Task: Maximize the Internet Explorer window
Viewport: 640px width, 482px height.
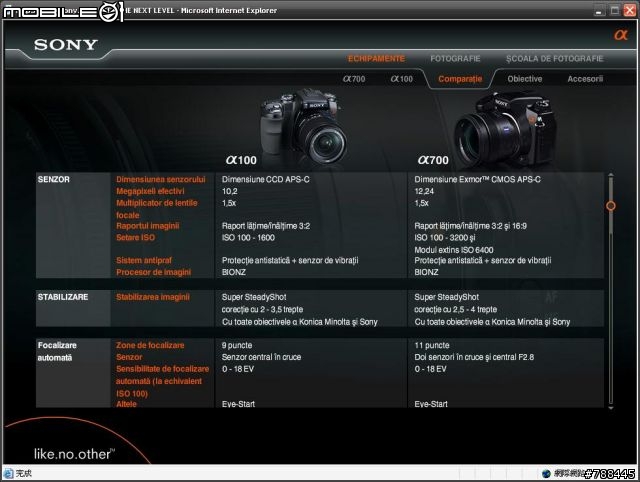Action: [615, 10]
